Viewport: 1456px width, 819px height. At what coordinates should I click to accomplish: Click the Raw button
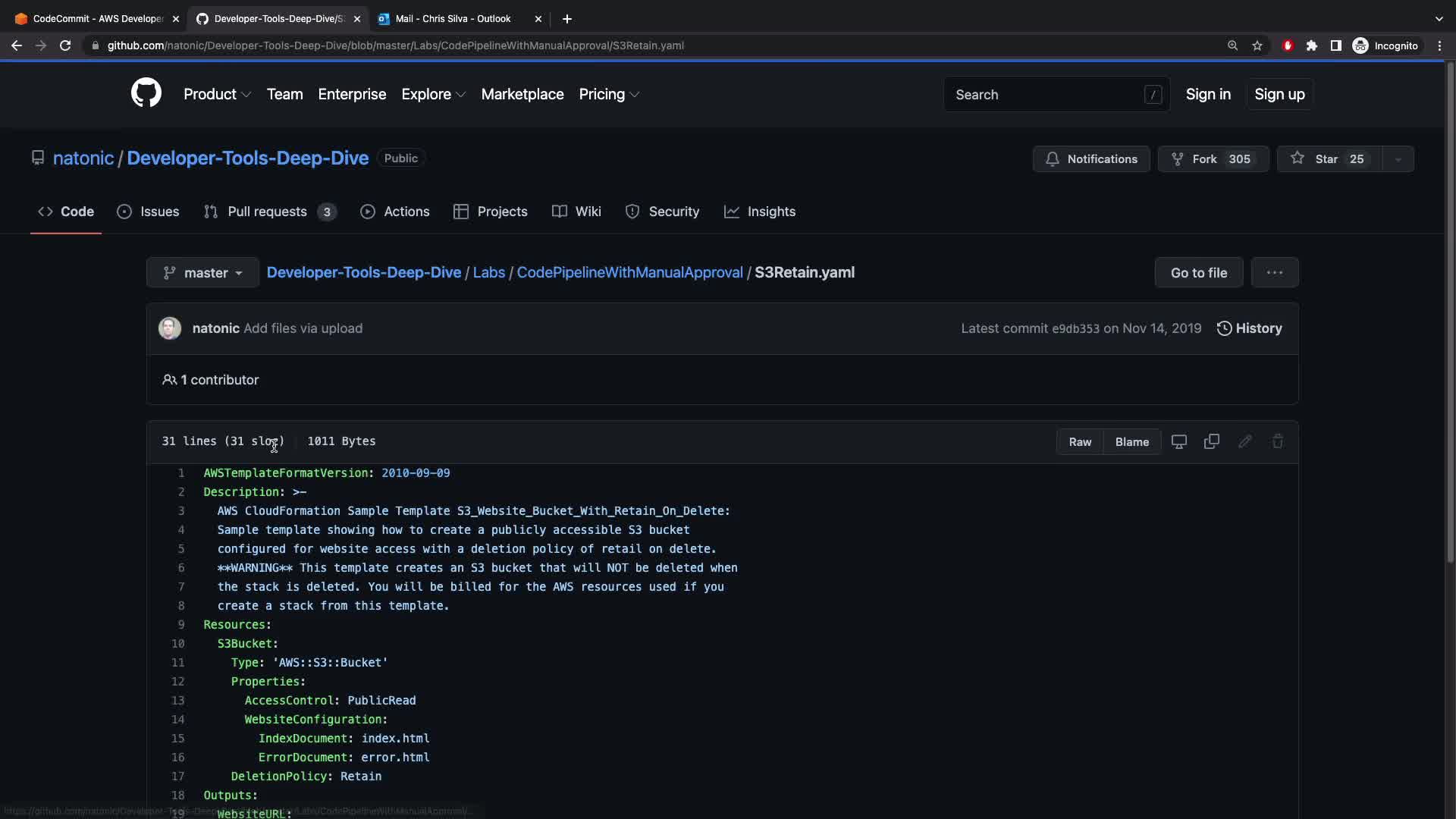pyautogui.click(x=1080, y=442)
